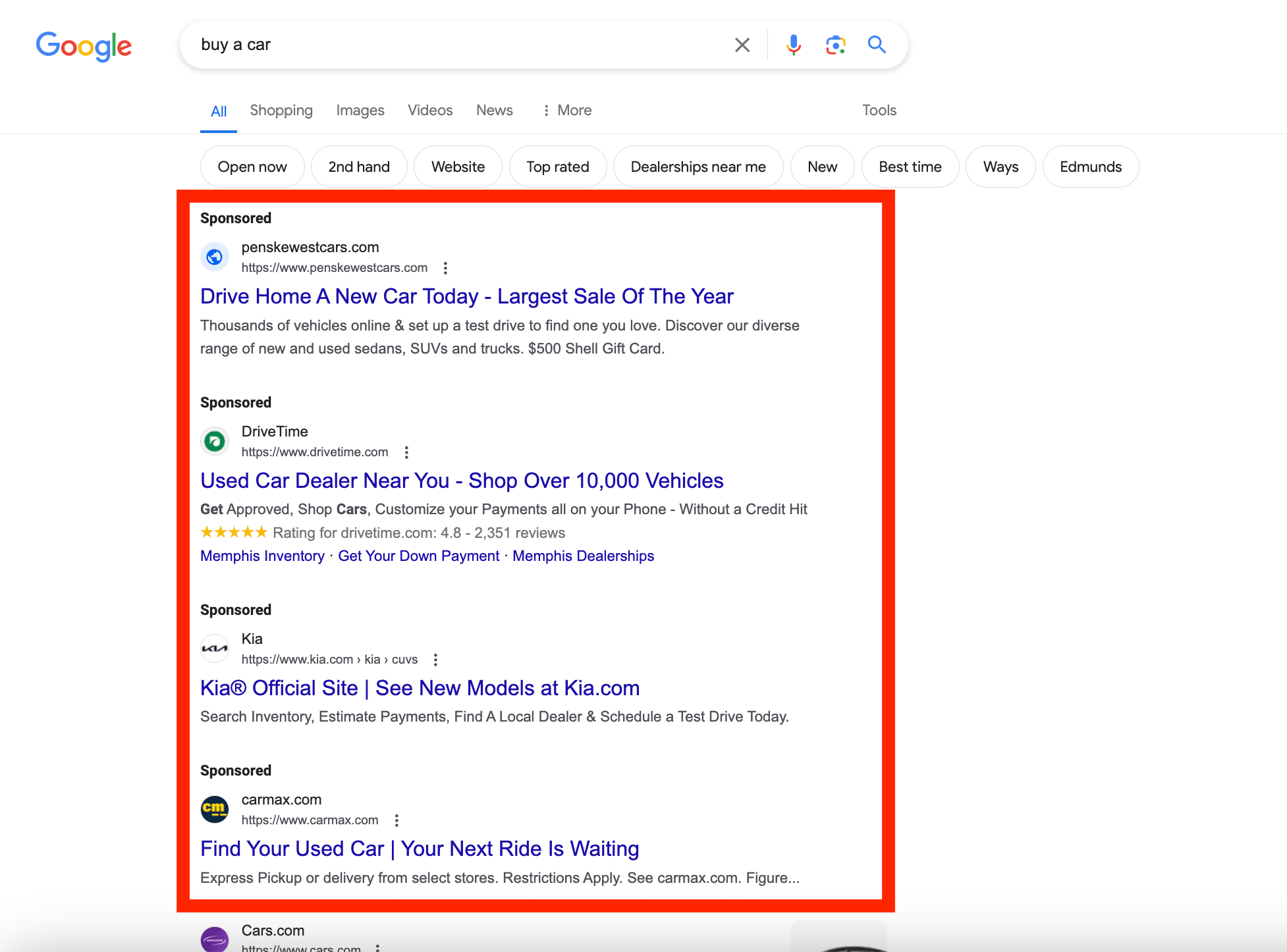The height and width of the screenshot is (952, 1287).
Task: Click the Cars.com purple favicon
Action: [x=215, y=939]
